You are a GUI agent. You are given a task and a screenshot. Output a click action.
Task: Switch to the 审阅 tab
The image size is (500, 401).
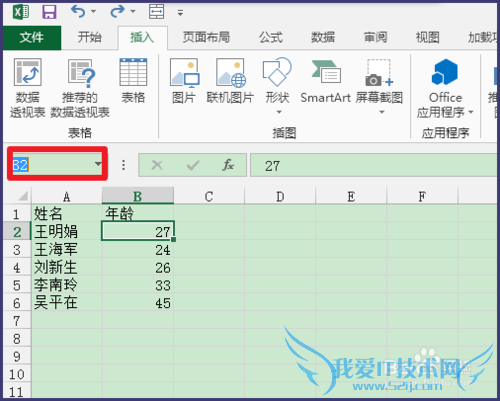pos(375,37)
